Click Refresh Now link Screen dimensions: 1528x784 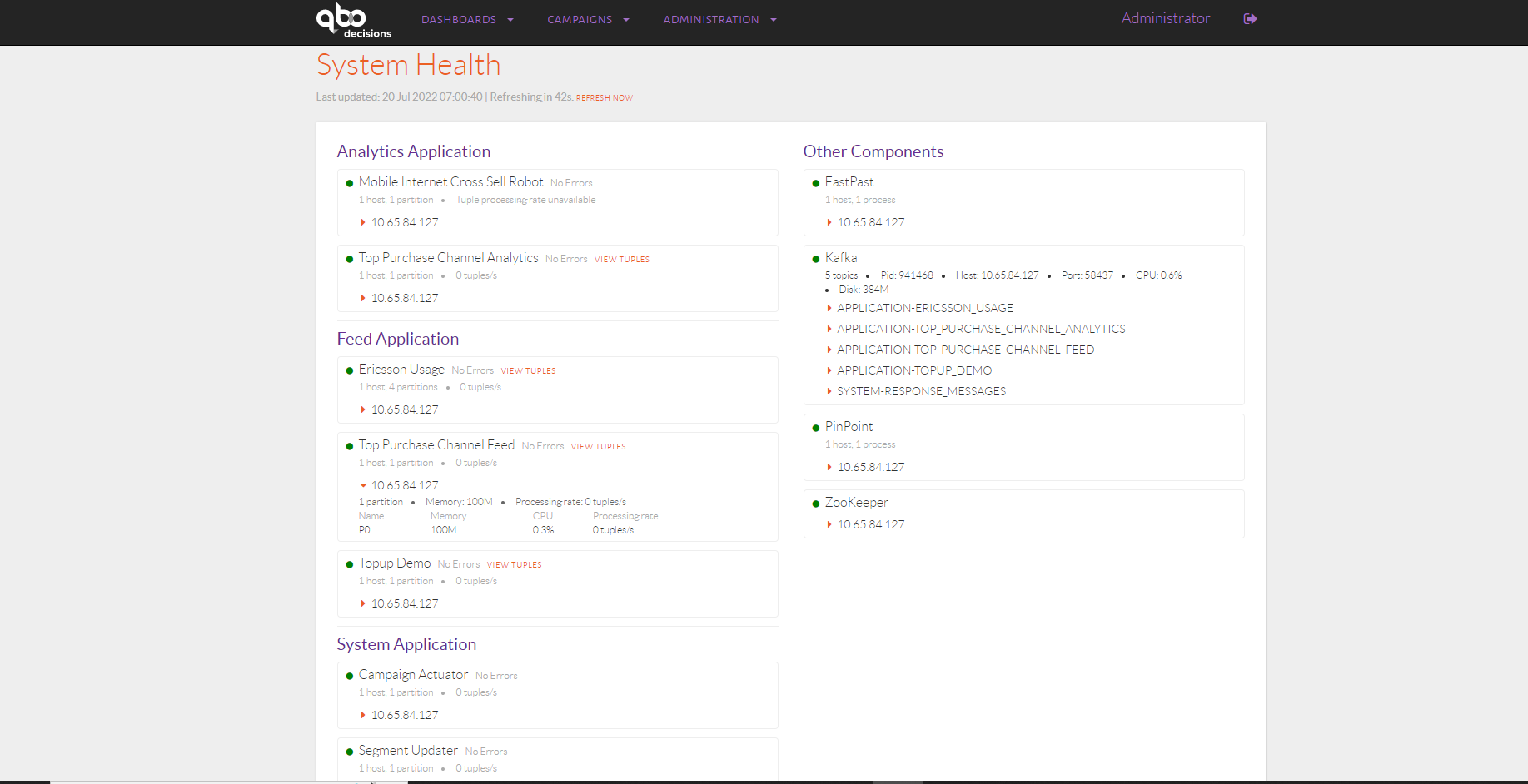604,98
